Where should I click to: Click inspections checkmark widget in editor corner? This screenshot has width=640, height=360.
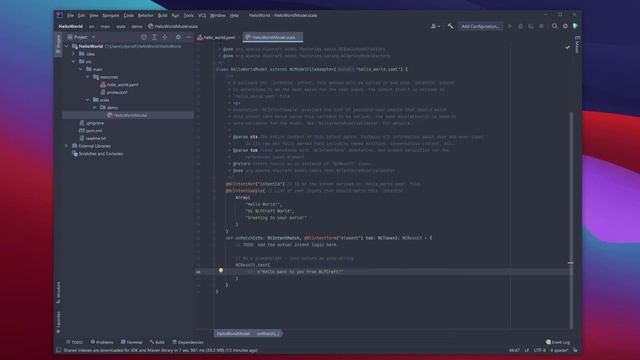[567, 47]
